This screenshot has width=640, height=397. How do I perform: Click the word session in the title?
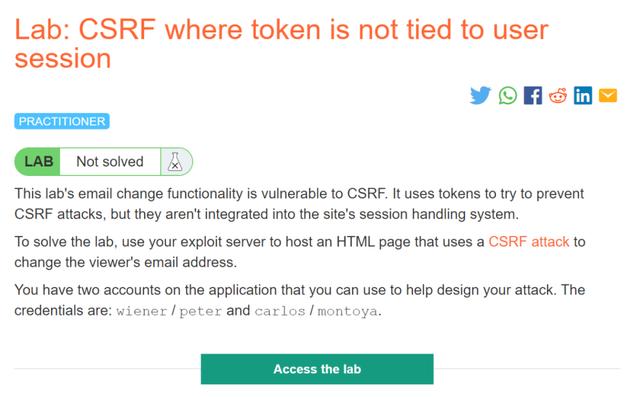(x=63, y=58)
